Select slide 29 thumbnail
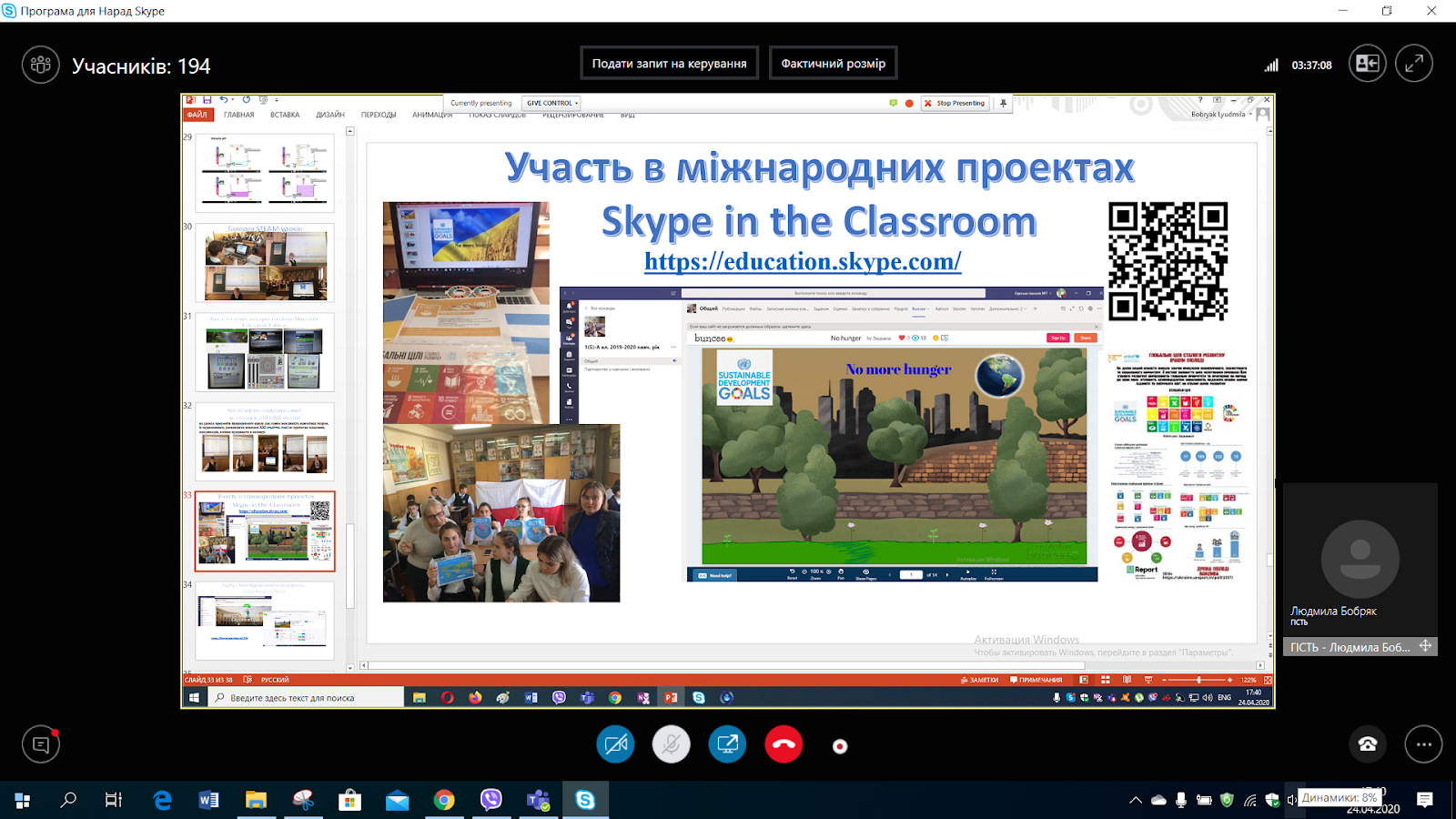1456x819 pixels. tap(265, 173)
